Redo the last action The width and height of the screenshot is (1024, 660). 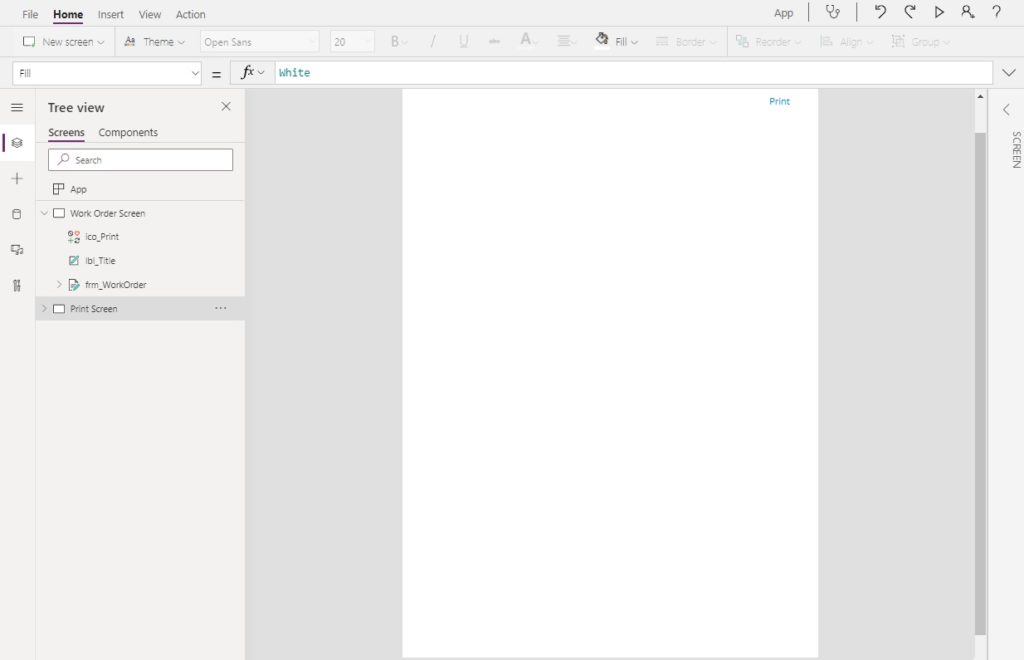pyautogui.click(x=910, y=12)
